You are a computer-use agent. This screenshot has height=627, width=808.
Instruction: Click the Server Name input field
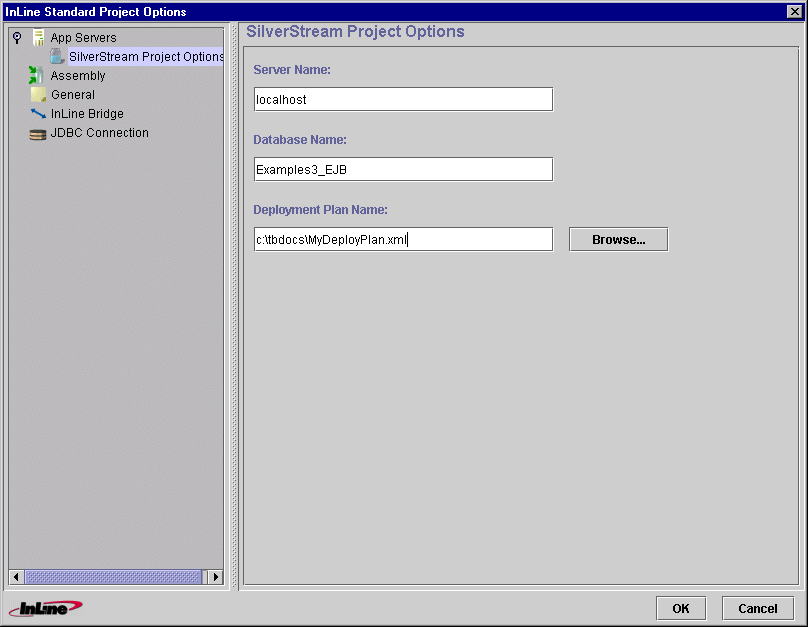403,99
